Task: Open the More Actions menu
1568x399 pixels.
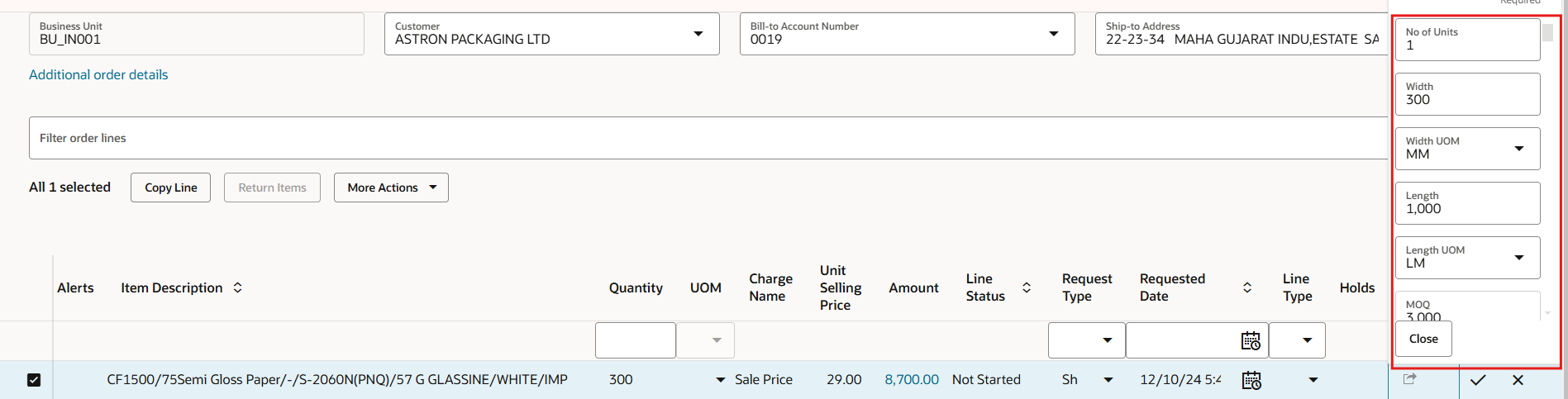Action: (391, 188)
